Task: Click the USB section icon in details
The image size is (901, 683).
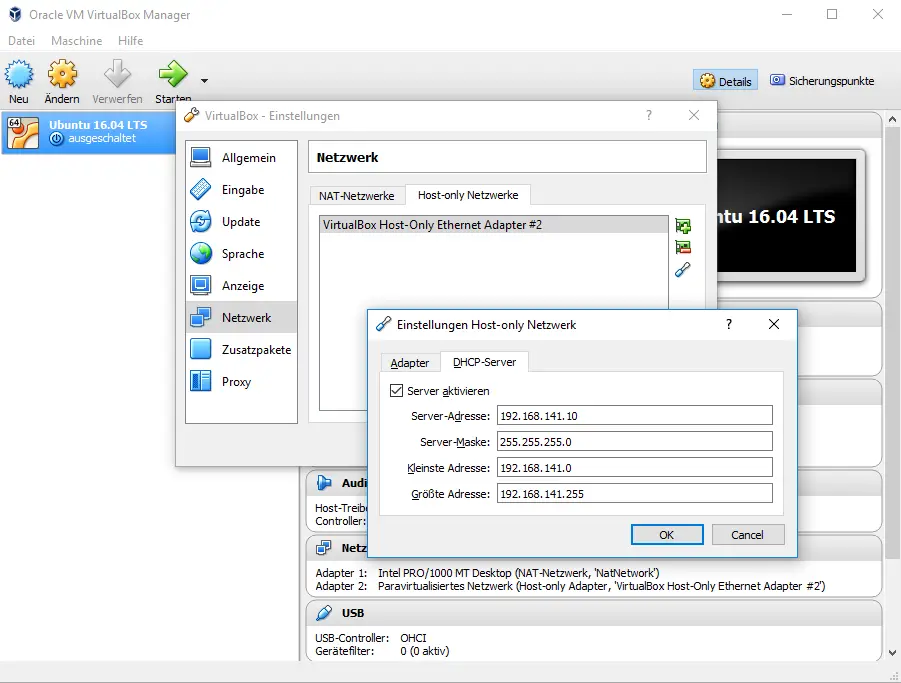Action: pyautogui.click(x=324, y=613)
